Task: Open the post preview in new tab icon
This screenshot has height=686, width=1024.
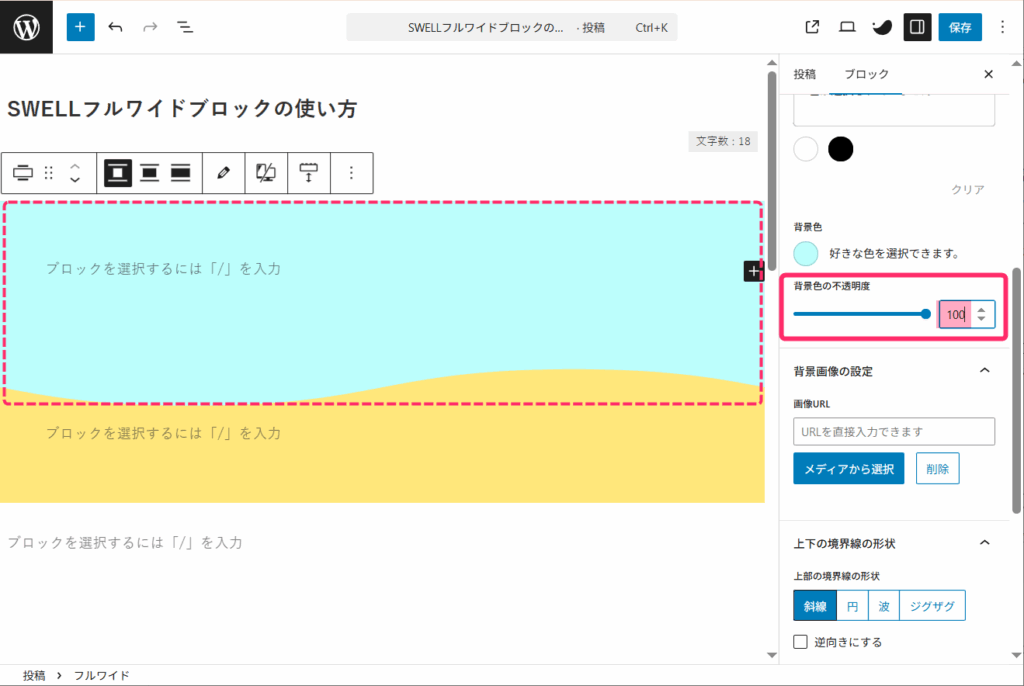Action: pos(812,27)
